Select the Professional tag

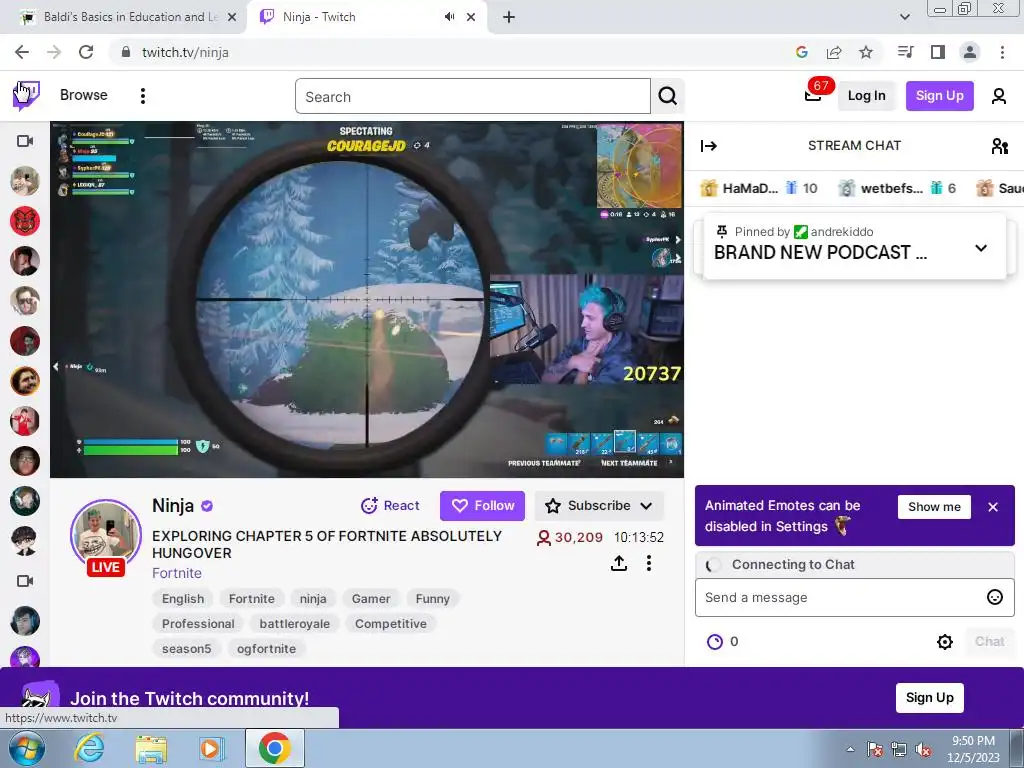click(x=198, y=624)
